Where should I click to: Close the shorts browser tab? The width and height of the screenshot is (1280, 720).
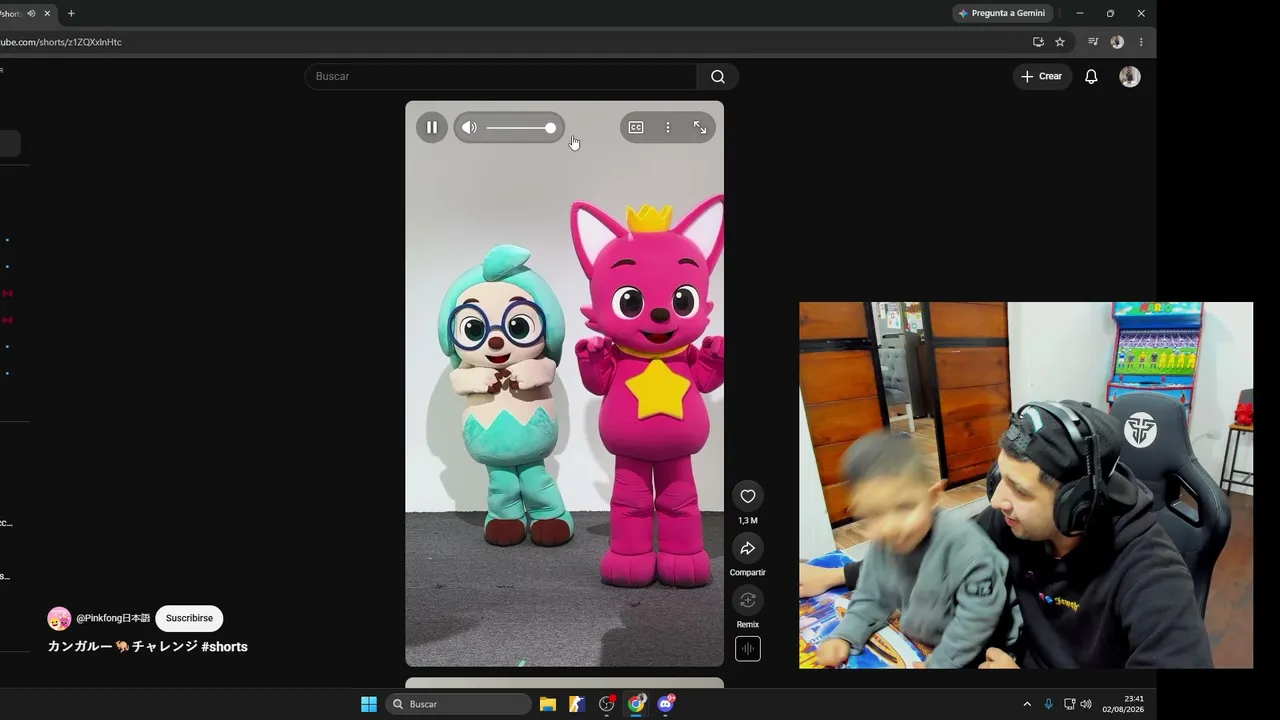click(47, 13)
